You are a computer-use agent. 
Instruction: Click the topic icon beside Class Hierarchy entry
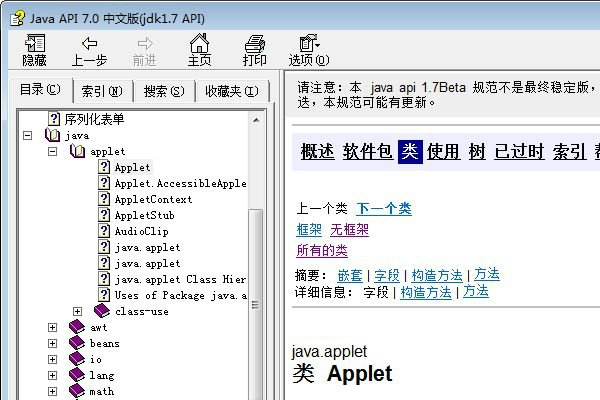point(104,279)
